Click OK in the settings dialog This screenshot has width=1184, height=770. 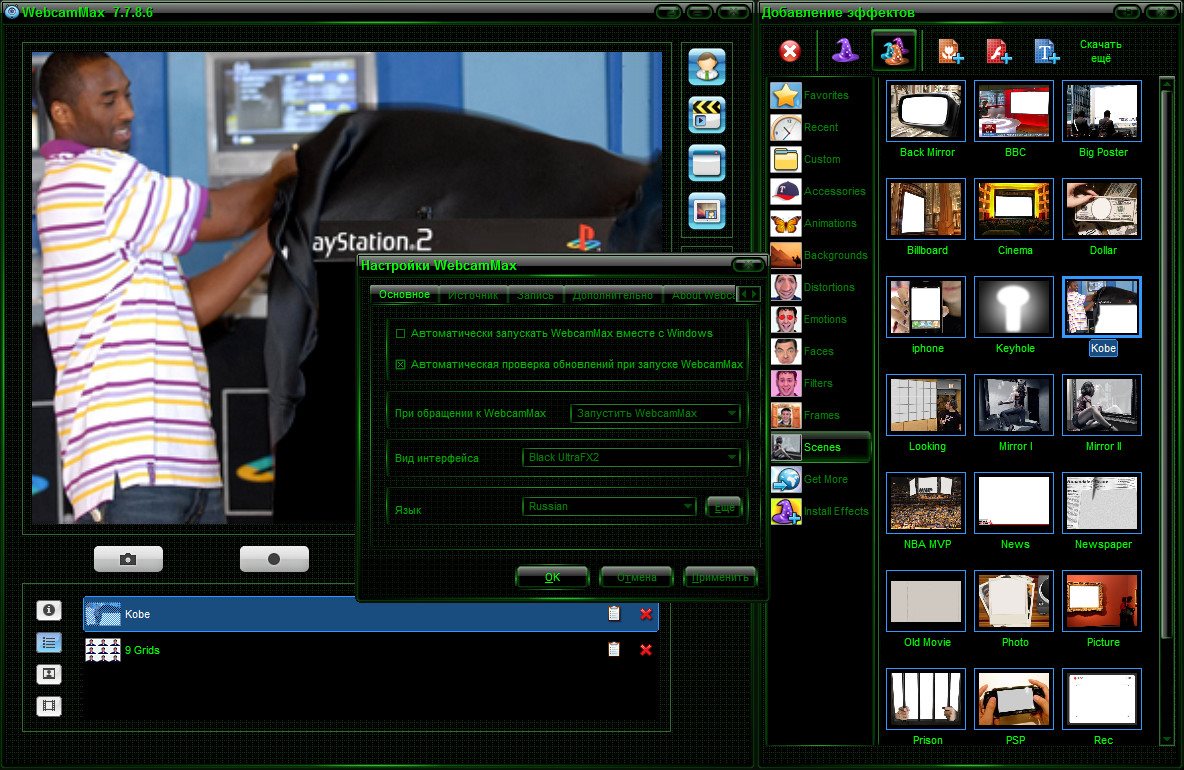[x=553, y=577]
